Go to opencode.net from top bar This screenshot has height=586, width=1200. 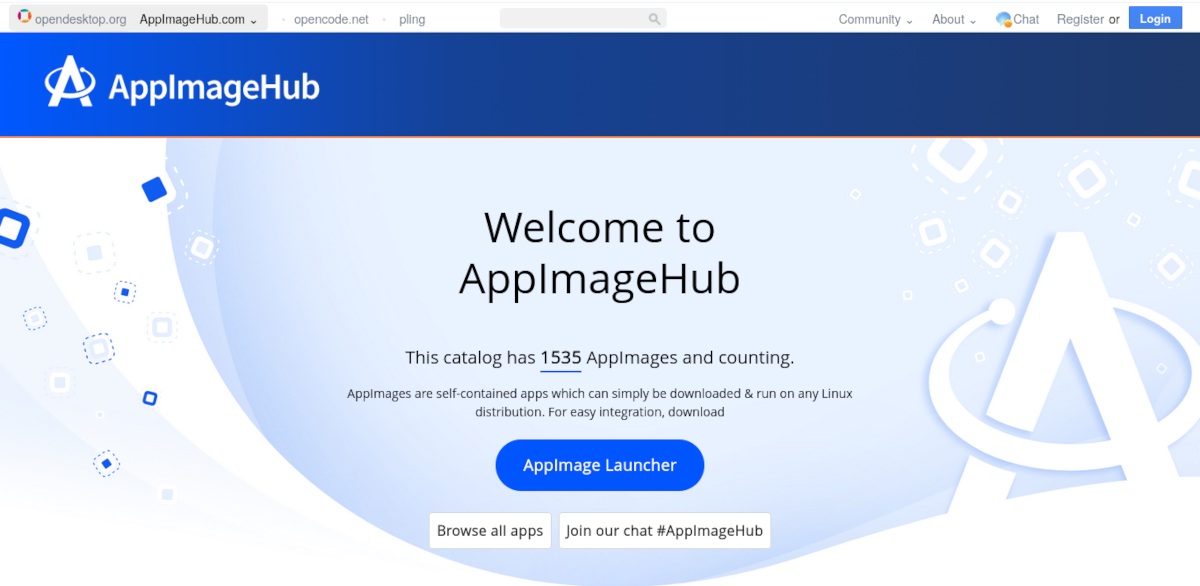331,19
